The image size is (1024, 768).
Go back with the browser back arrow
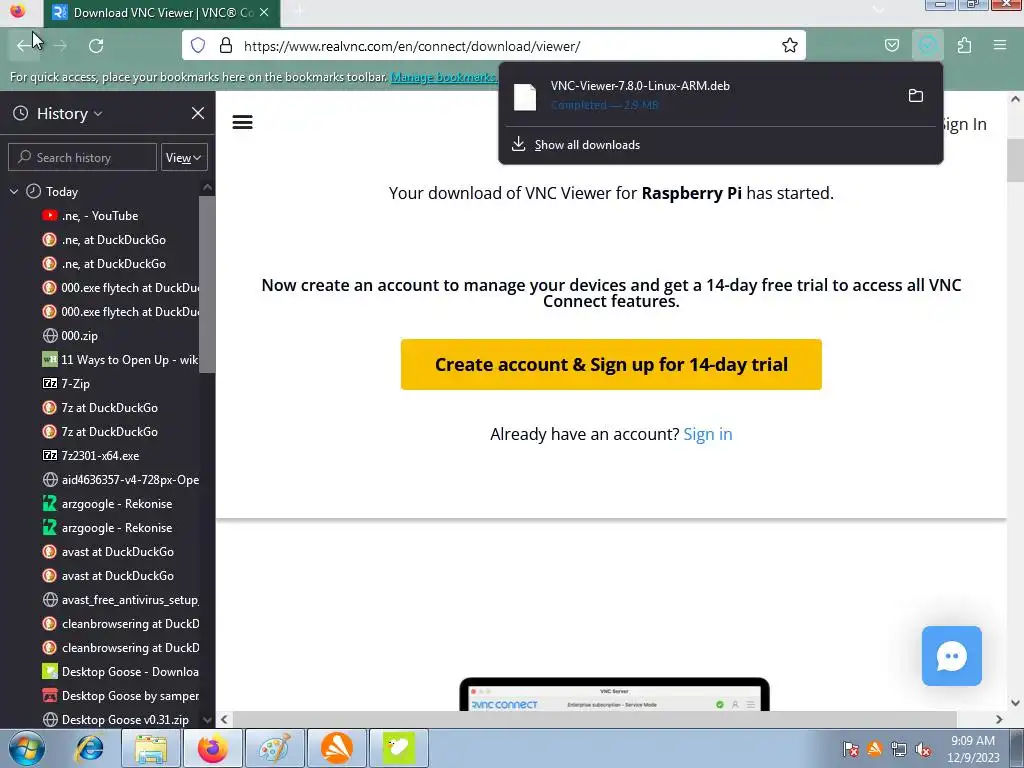coord(24,46)
